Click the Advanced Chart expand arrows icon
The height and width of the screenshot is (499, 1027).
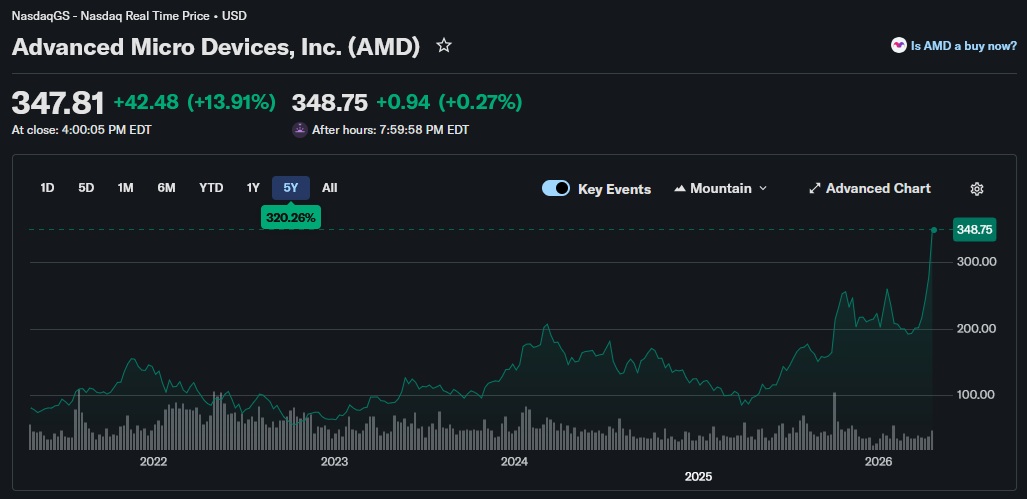click(815, 188)
